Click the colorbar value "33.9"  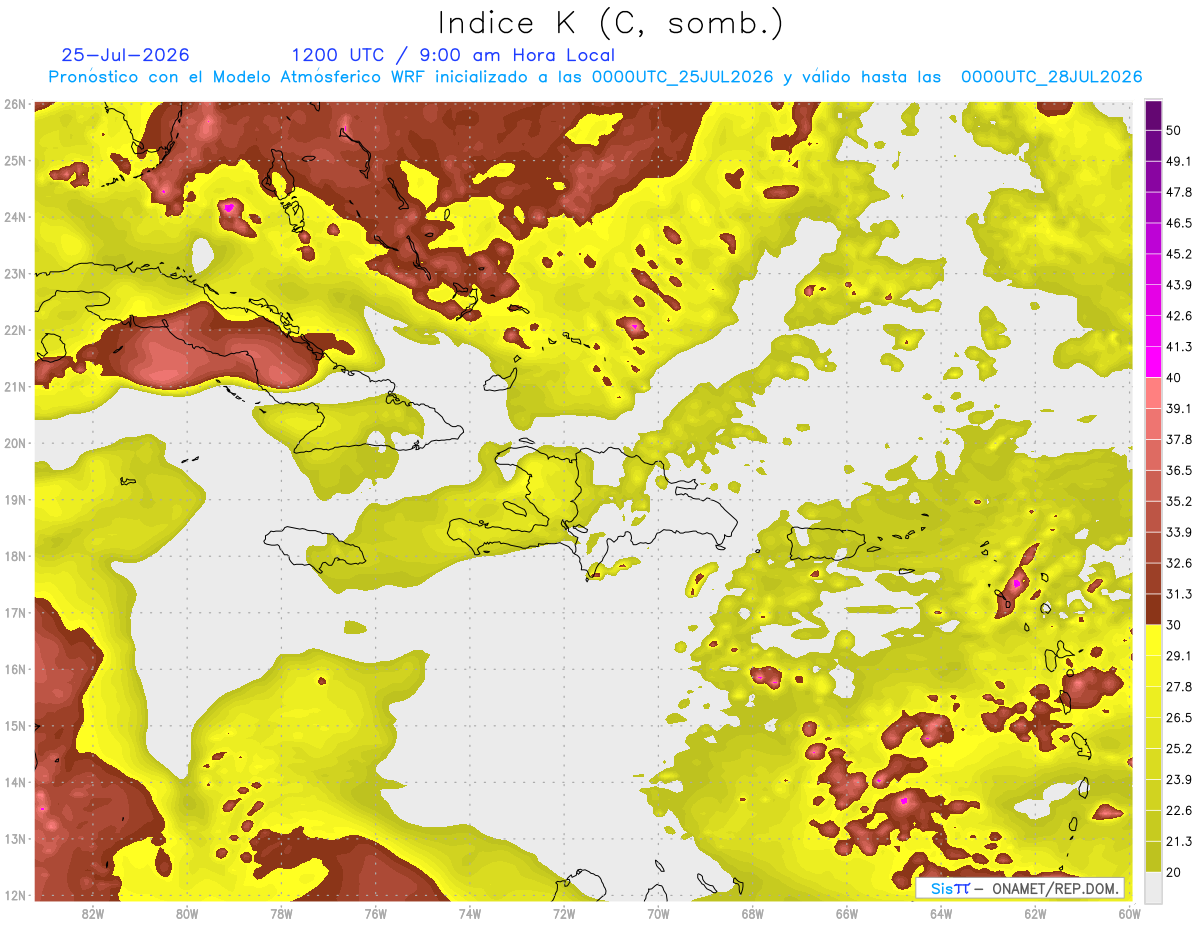pos(1179,532)
